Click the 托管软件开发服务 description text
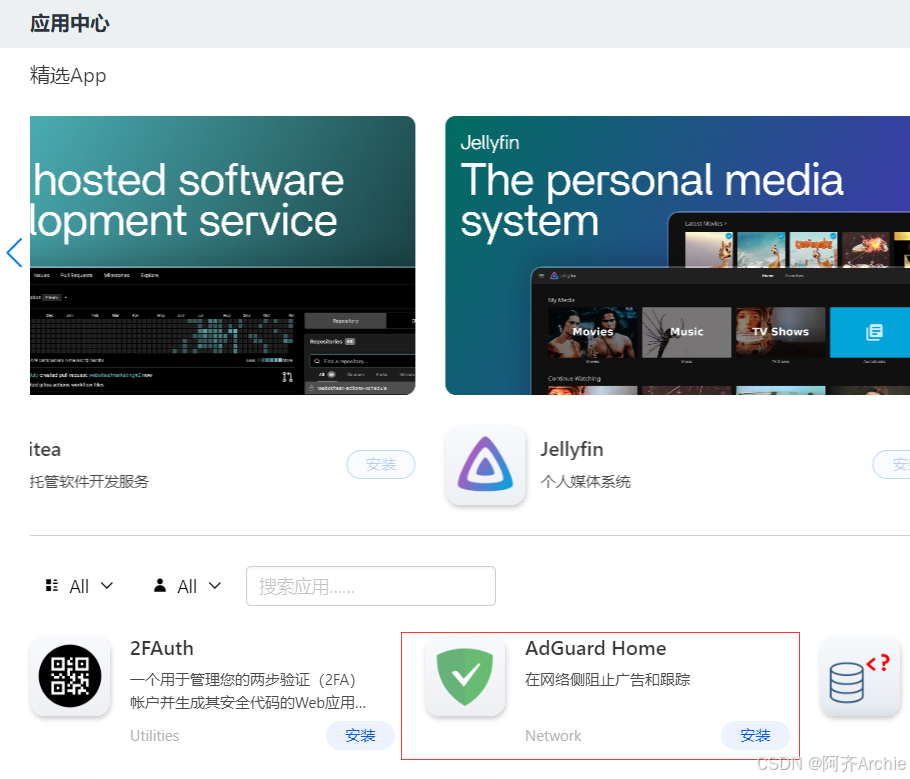The width and height of the screenshot is (910, 779). pos(89,482)
